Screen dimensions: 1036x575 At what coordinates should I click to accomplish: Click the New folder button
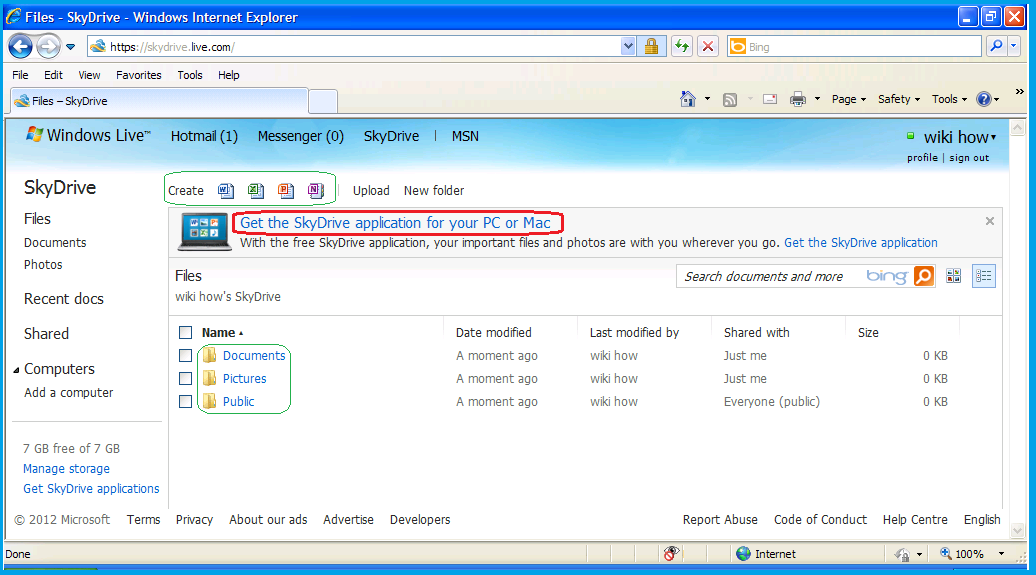(x=434, y=190)
